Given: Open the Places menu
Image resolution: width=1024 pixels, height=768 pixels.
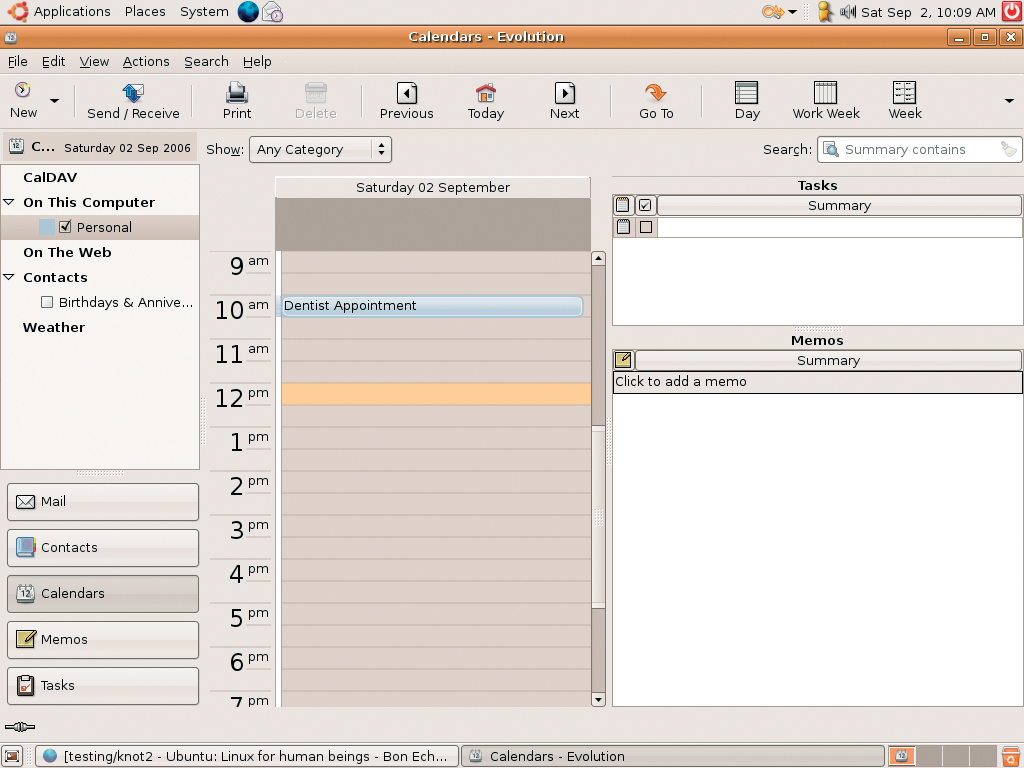Looking at the screenshot, I should (x=145, y=12).
